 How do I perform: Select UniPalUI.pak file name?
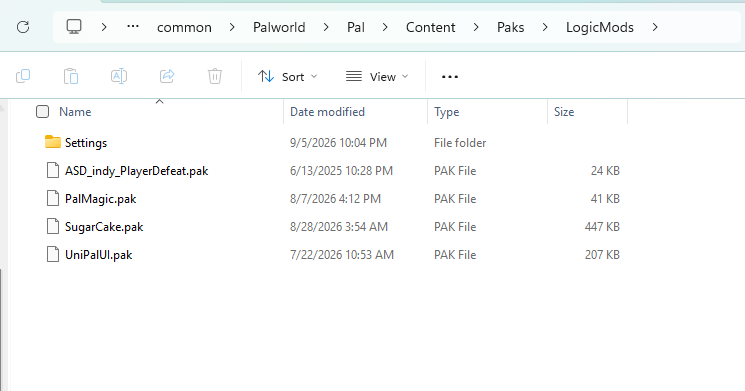point(98,255)
